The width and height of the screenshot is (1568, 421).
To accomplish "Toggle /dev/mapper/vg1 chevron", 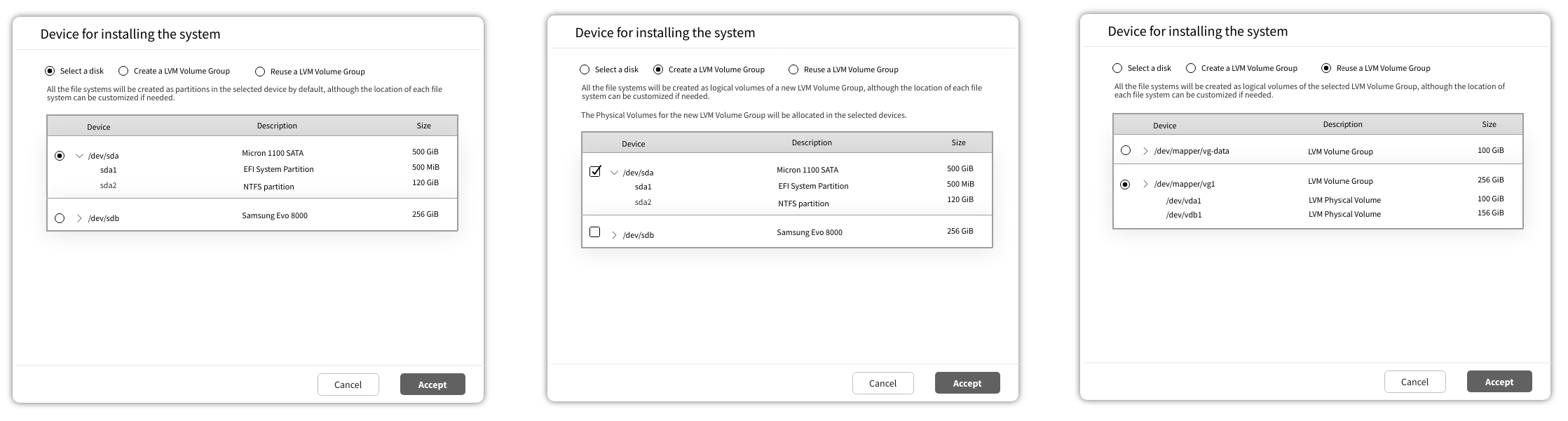I will click(x=1145, y=184).
